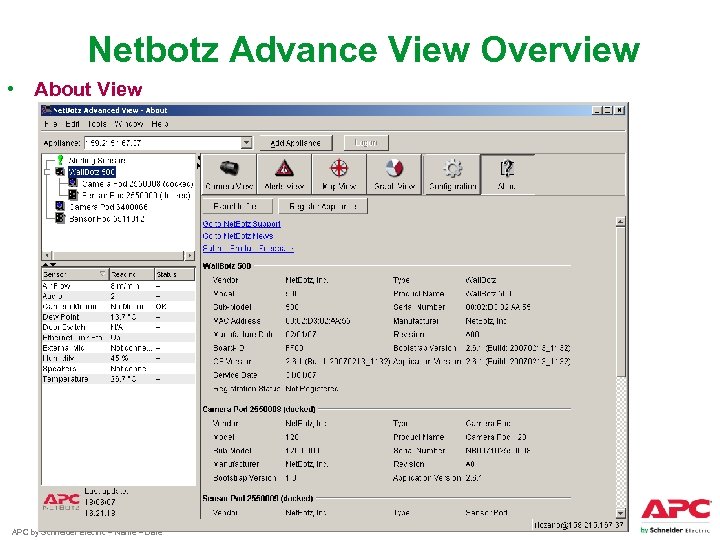Select the Ethernet Link sensor row
This screenshot has width=720, height=540.
click(118, 338)
